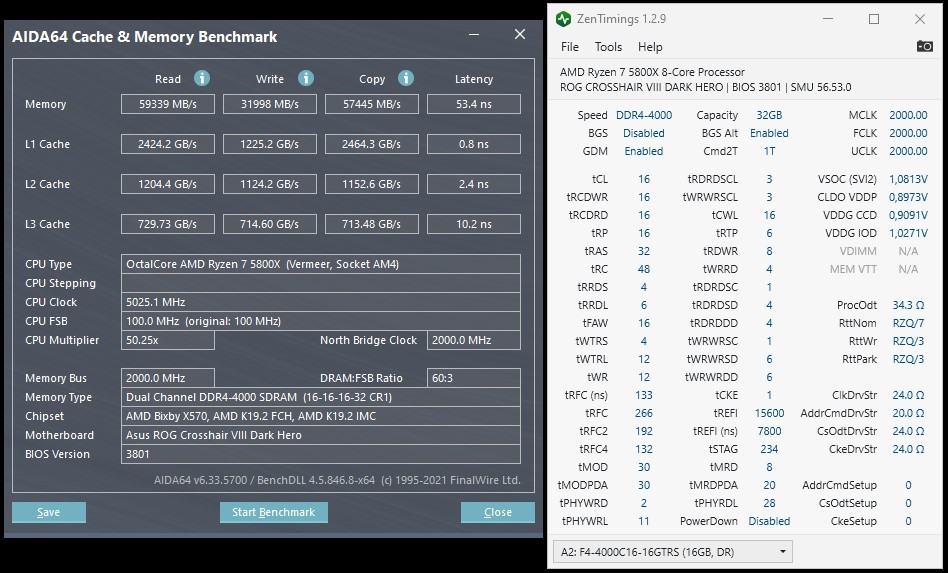This screenshot has height=573, width=948.
Task: Click the BGS Disabled value
Action: click(644, 133)
